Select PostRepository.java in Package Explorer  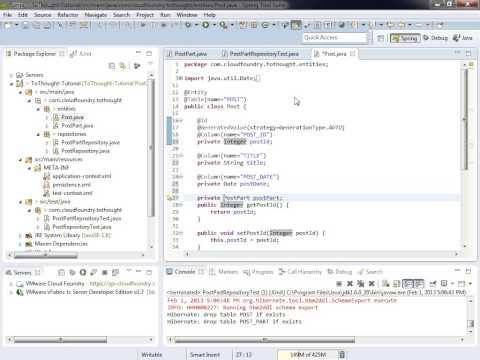(86, 151)
